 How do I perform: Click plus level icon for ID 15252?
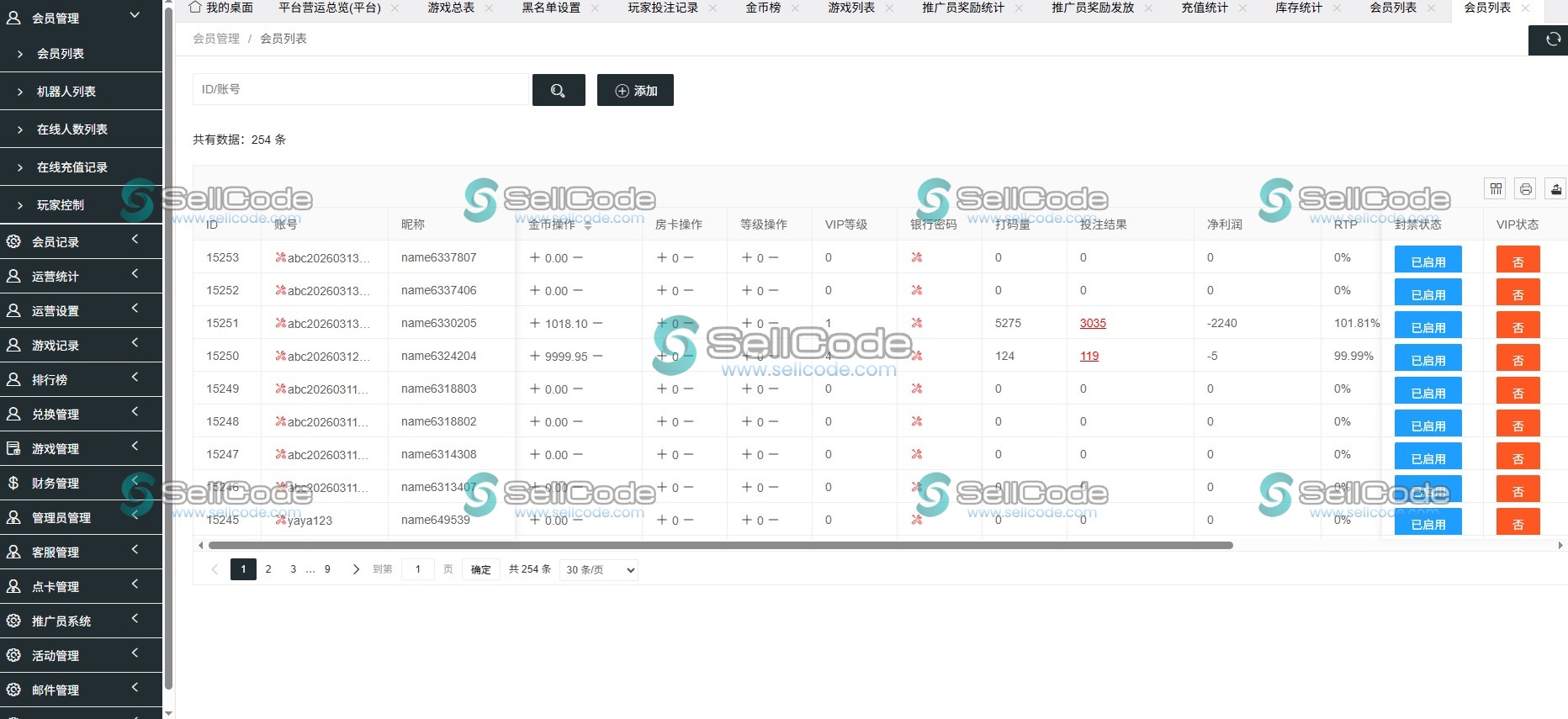(x=747, y=290)
